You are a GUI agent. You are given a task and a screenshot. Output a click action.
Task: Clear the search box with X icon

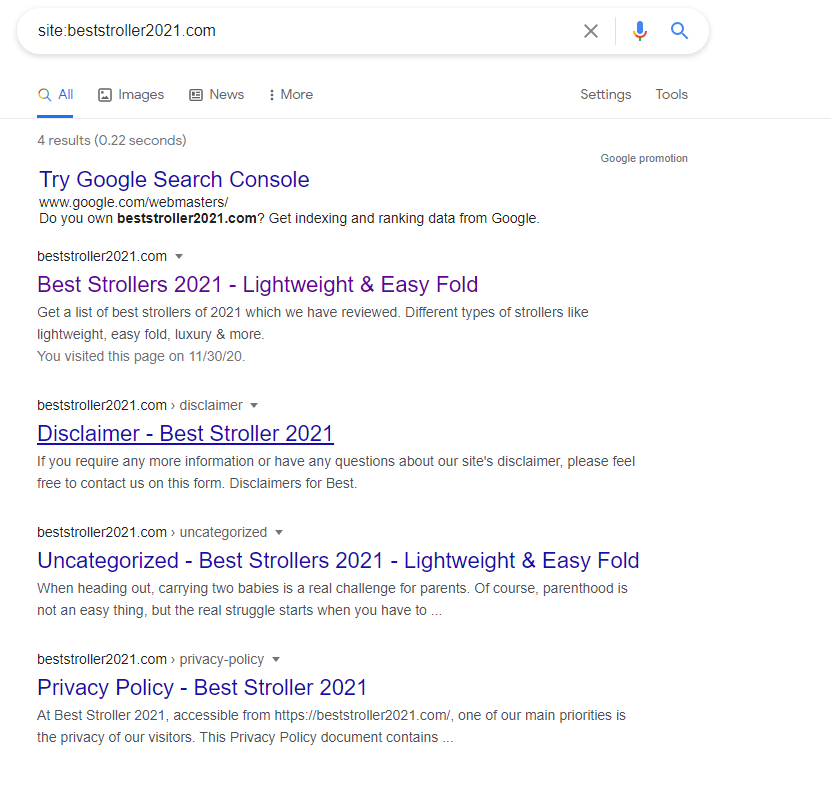[590, 31]
